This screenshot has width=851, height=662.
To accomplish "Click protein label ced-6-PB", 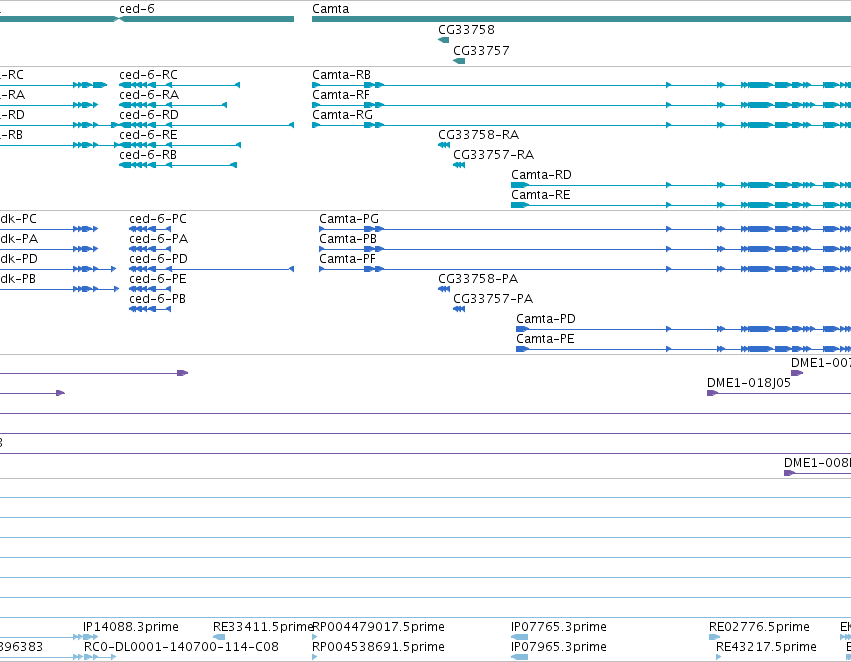I will click(x=157, y=300).
